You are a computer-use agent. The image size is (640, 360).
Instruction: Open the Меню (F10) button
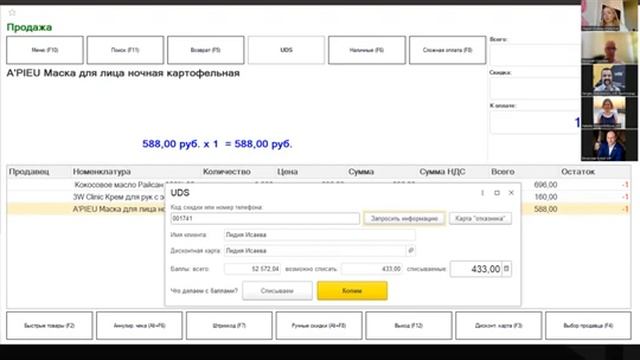[45, 50]
